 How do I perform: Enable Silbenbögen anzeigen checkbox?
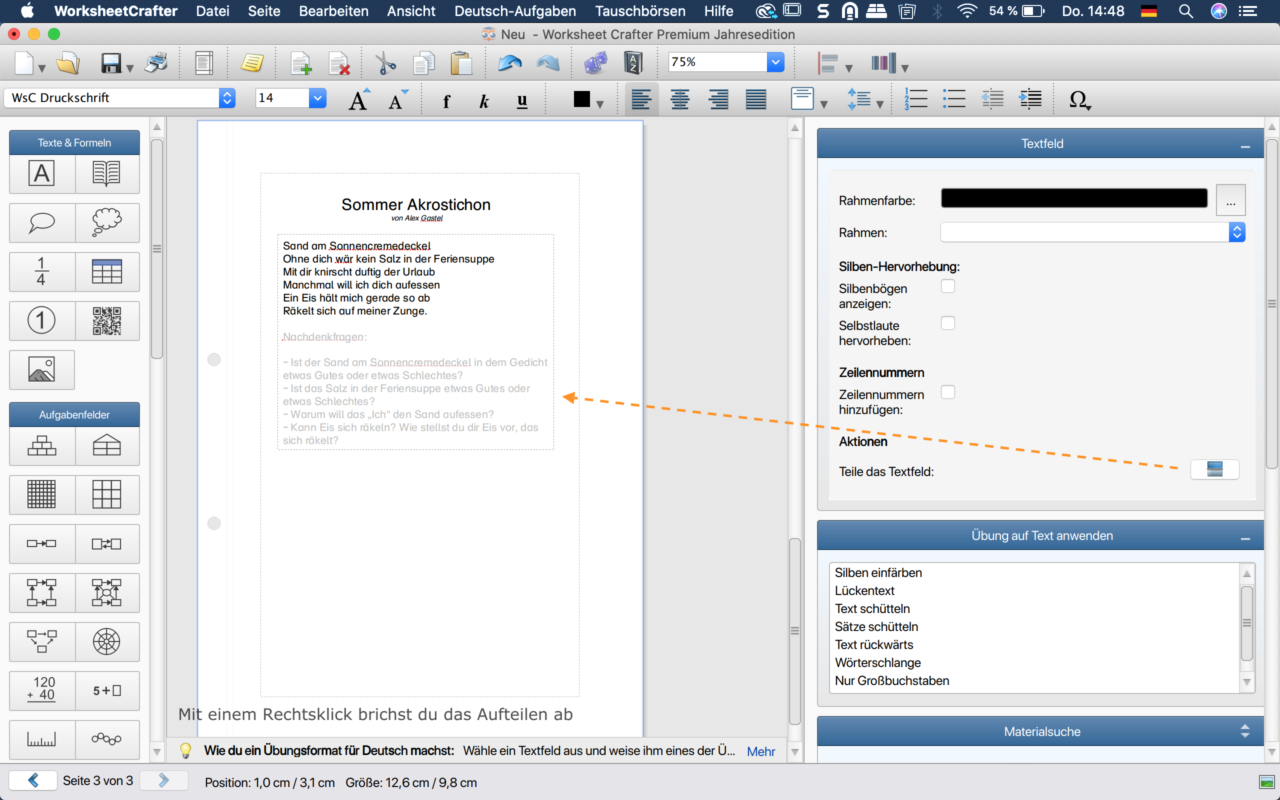coord(948,287)
